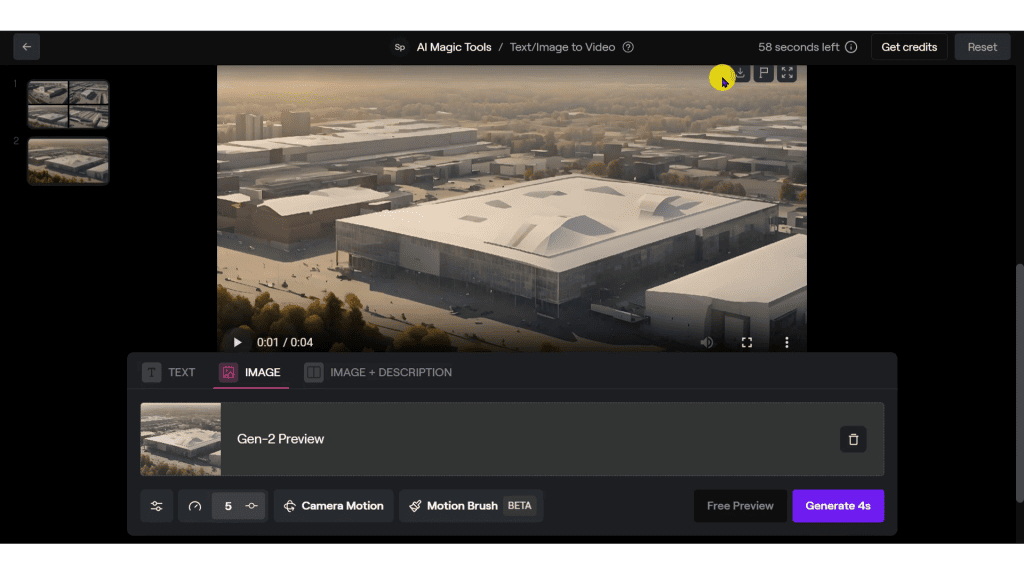The image size is (1024, 576).
Task: Mute the video player audio
Action: point(707,342)
